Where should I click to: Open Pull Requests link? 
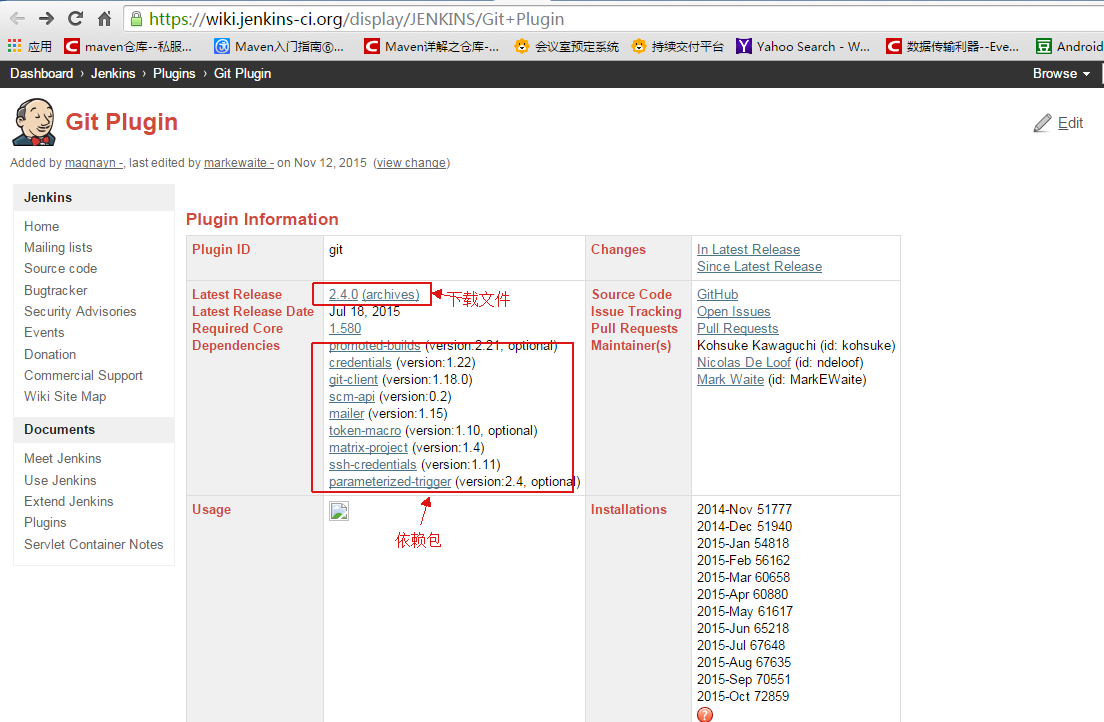pyautogui.click(x=738, y=328)
